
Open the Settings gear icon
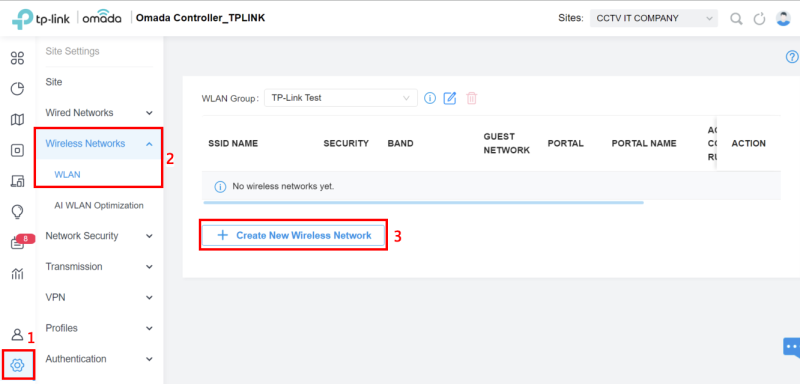(17, 365)
